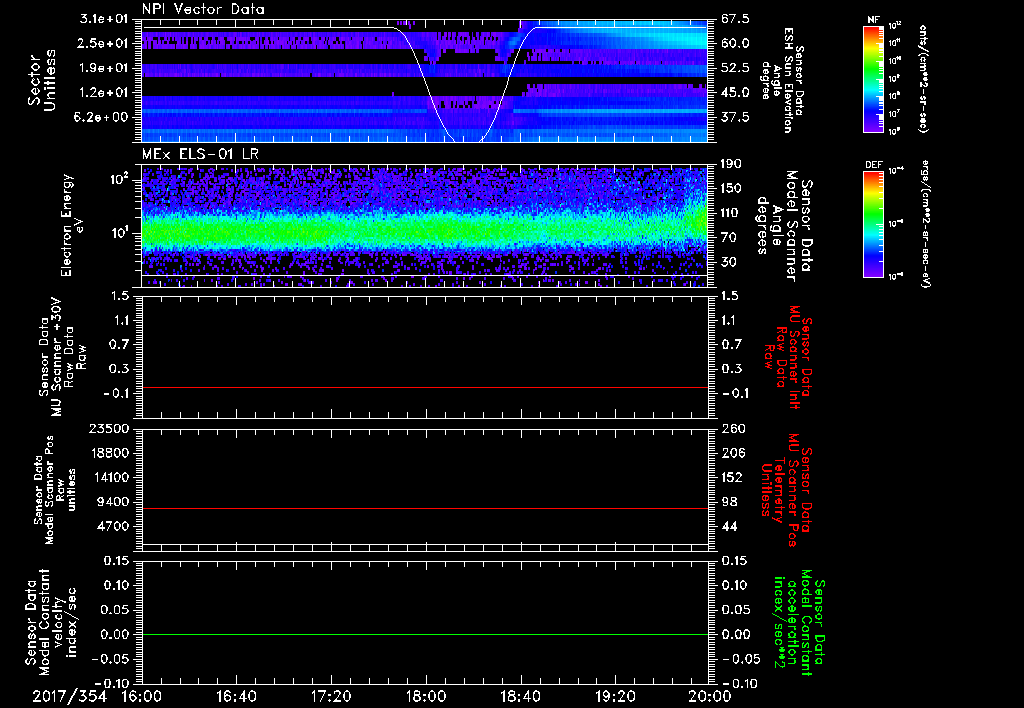
Task: Click the 'MEx ELS-01 LR' panel title
Action: tap(200, 155)
